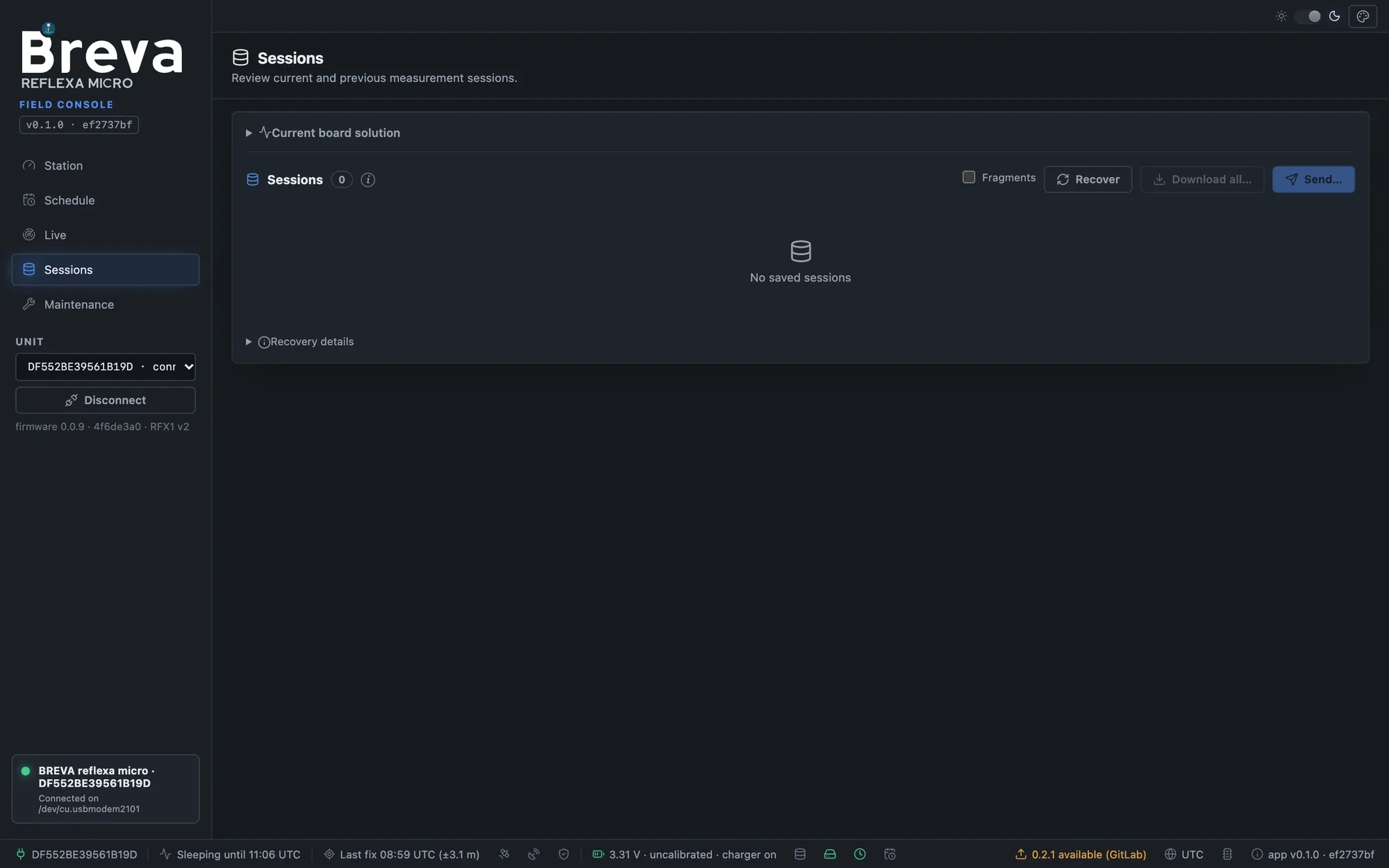The width and height of the screenshot is (1389, 868).
Task: Click Last fix 08:59 UTC status
Action: [401, 854]
